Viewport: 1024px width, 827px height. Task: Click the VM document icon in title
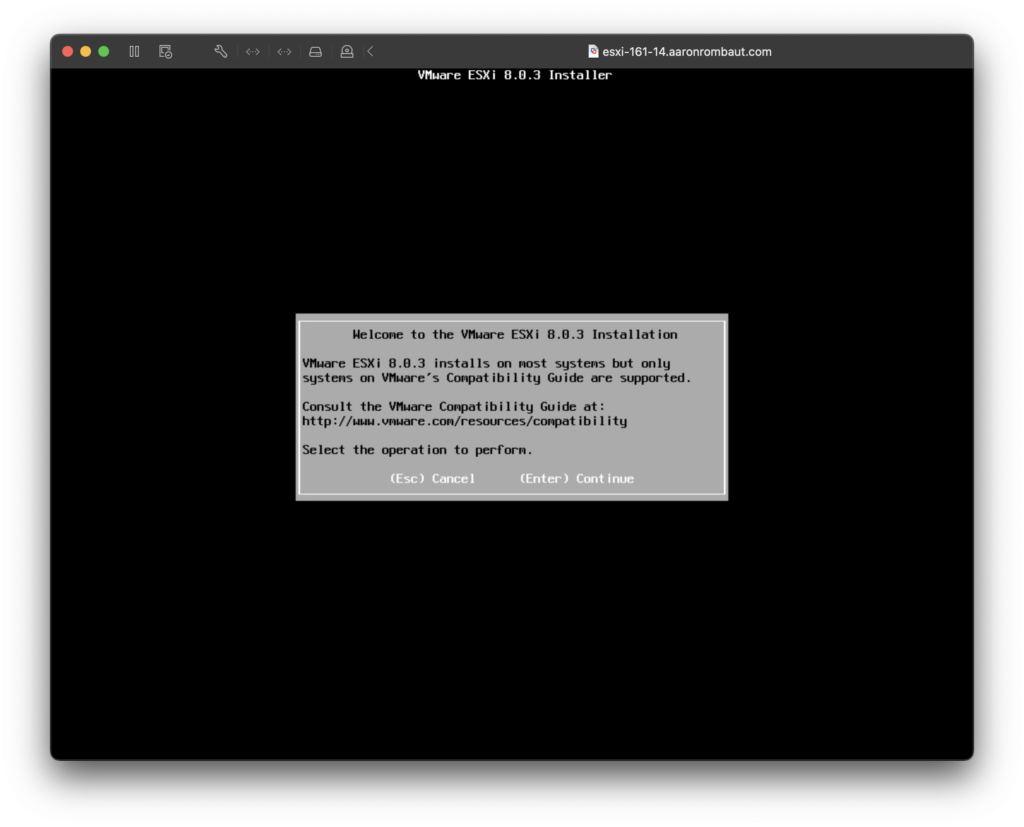tap(593, 52)
